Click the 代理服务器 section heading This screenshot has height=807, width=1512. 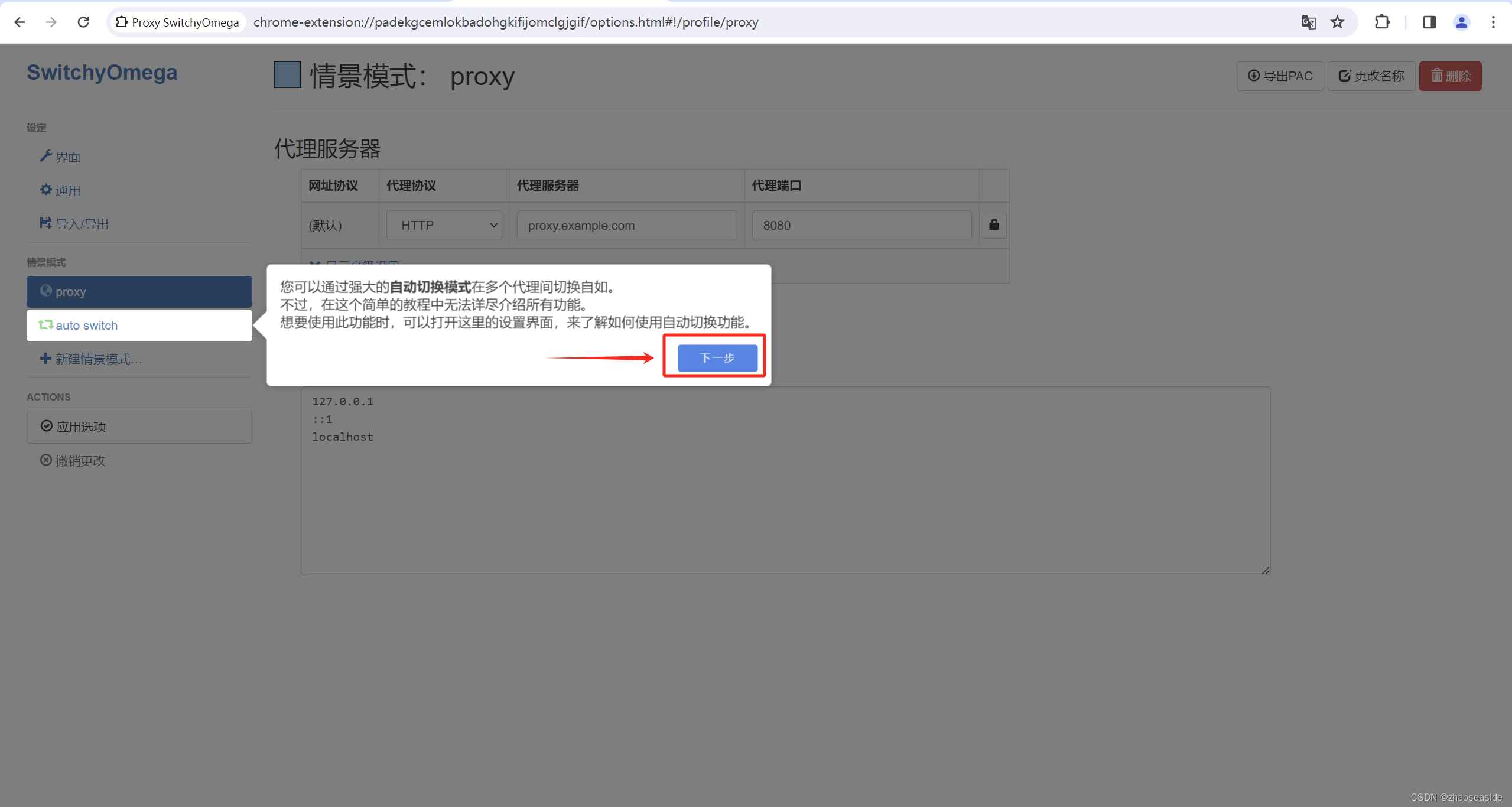tap(327, 149)
